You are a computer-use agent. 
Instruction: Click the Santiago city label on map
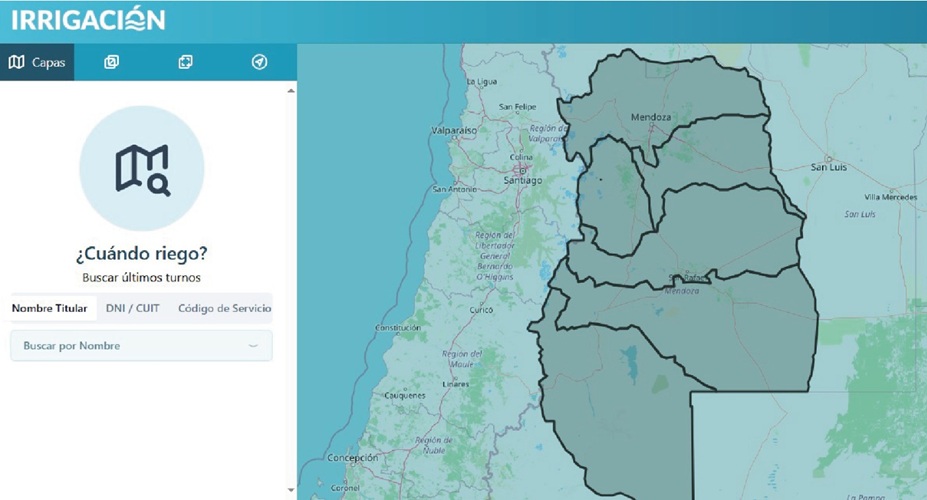(523, 181)
